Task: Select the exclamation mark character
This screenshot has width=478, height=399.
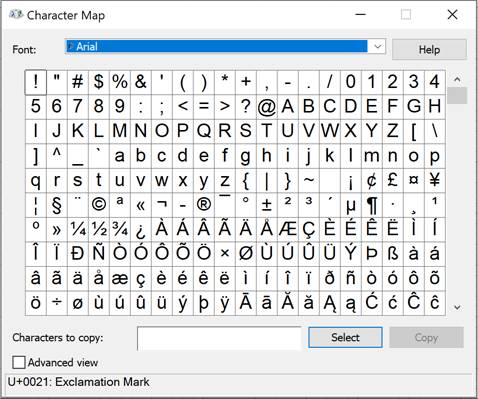Action: point(36,82)
